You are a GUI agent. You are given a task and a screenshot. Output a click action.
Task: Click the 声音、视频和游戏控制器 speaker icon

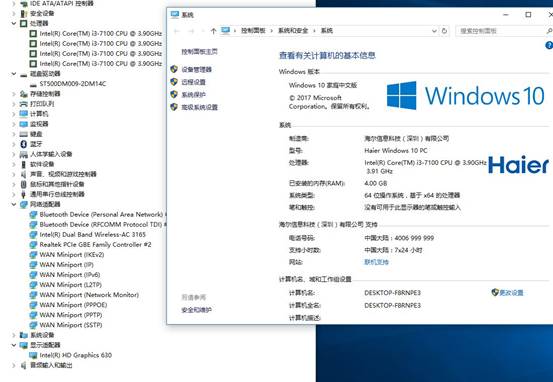click(24, 174)
